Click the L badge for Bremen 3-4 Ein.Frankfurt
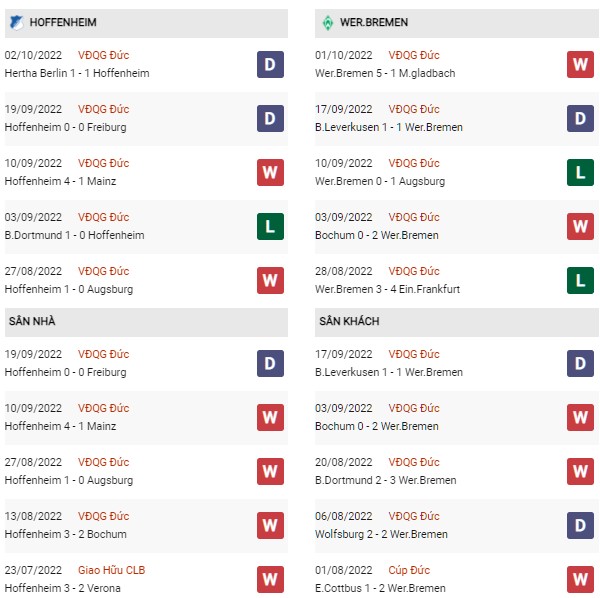The height and width of the screenshot is (598, 600). coord(580,280)
